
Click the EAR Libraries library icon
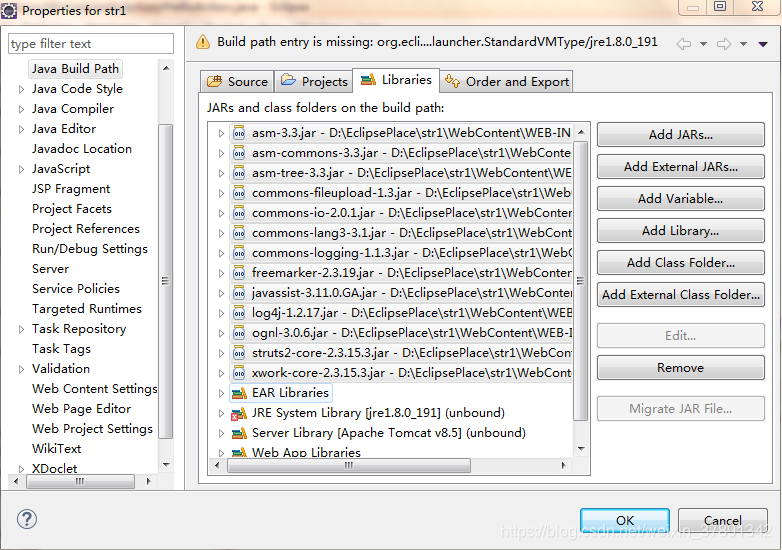click(x=239, y=393)
